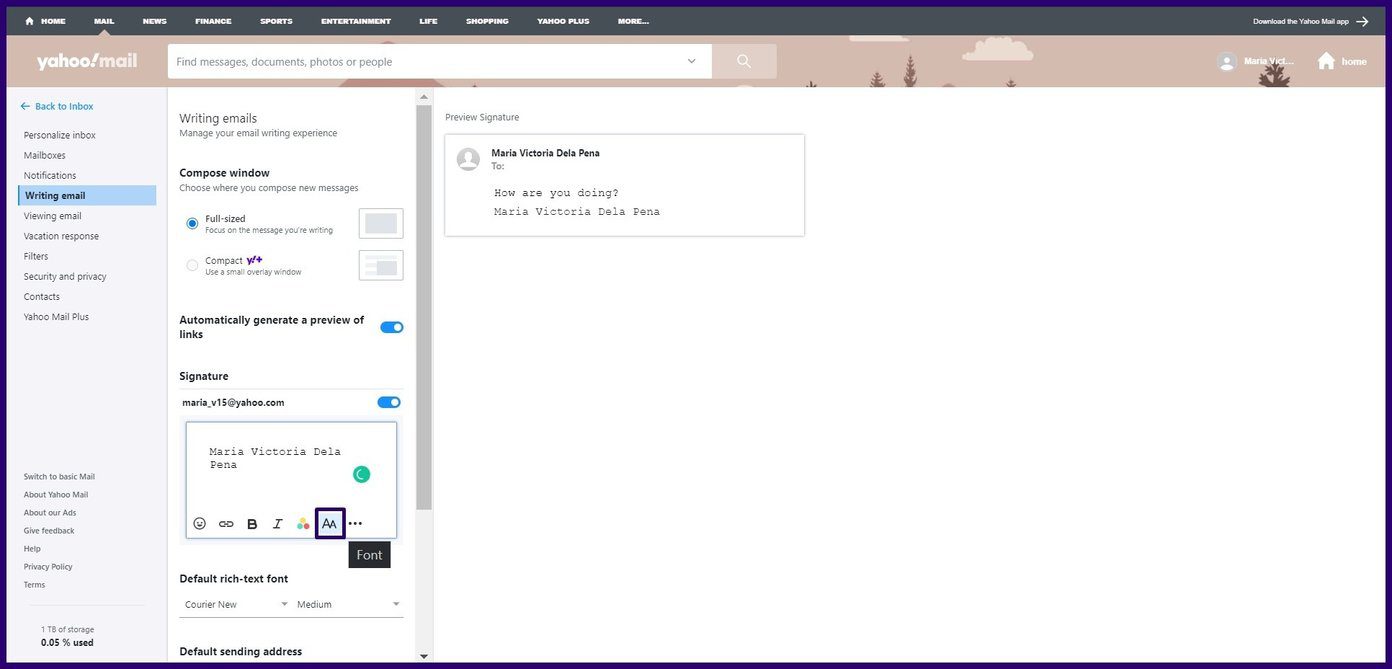1392x669 pixels.
Task: Open the LIFE tab in top bar
Action: pyautogui.click(x=428, y=21)
